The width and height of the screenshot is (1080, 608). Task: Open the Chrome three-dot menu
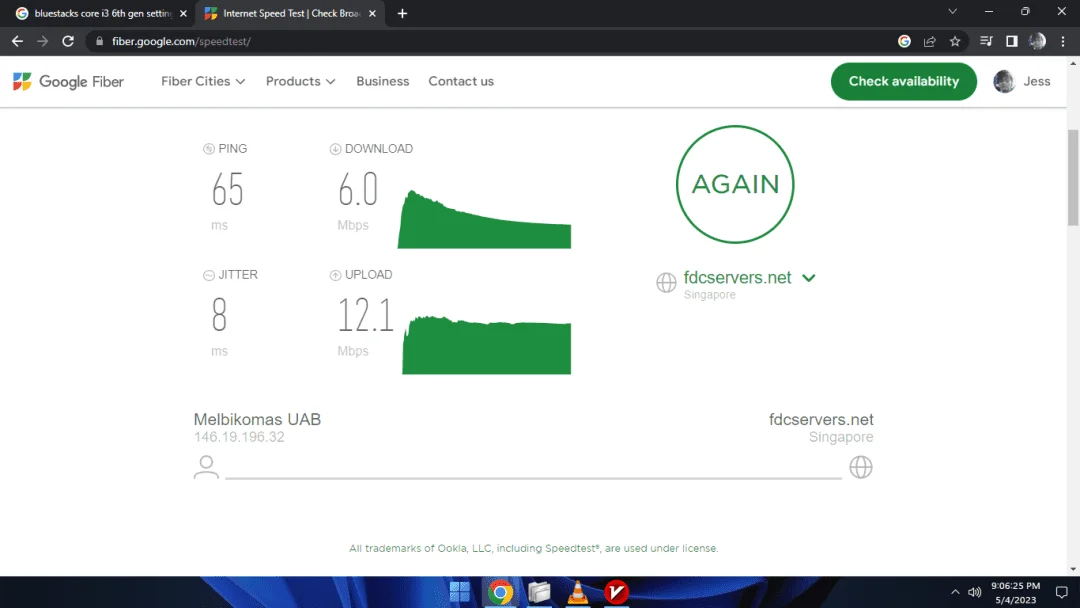(x=1063, y=41)
